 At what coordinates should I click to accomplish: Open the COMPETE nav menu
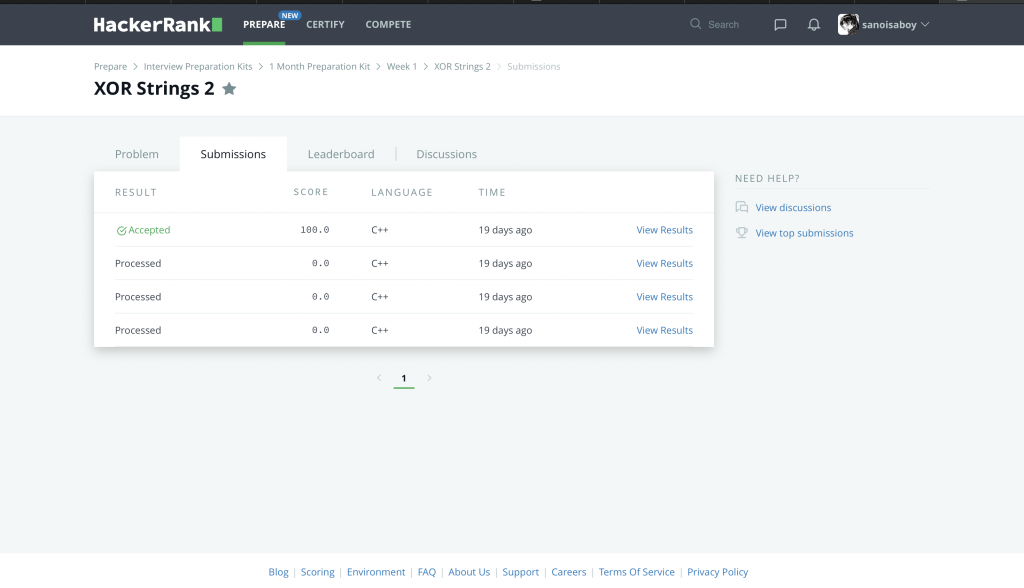point(388,25)
